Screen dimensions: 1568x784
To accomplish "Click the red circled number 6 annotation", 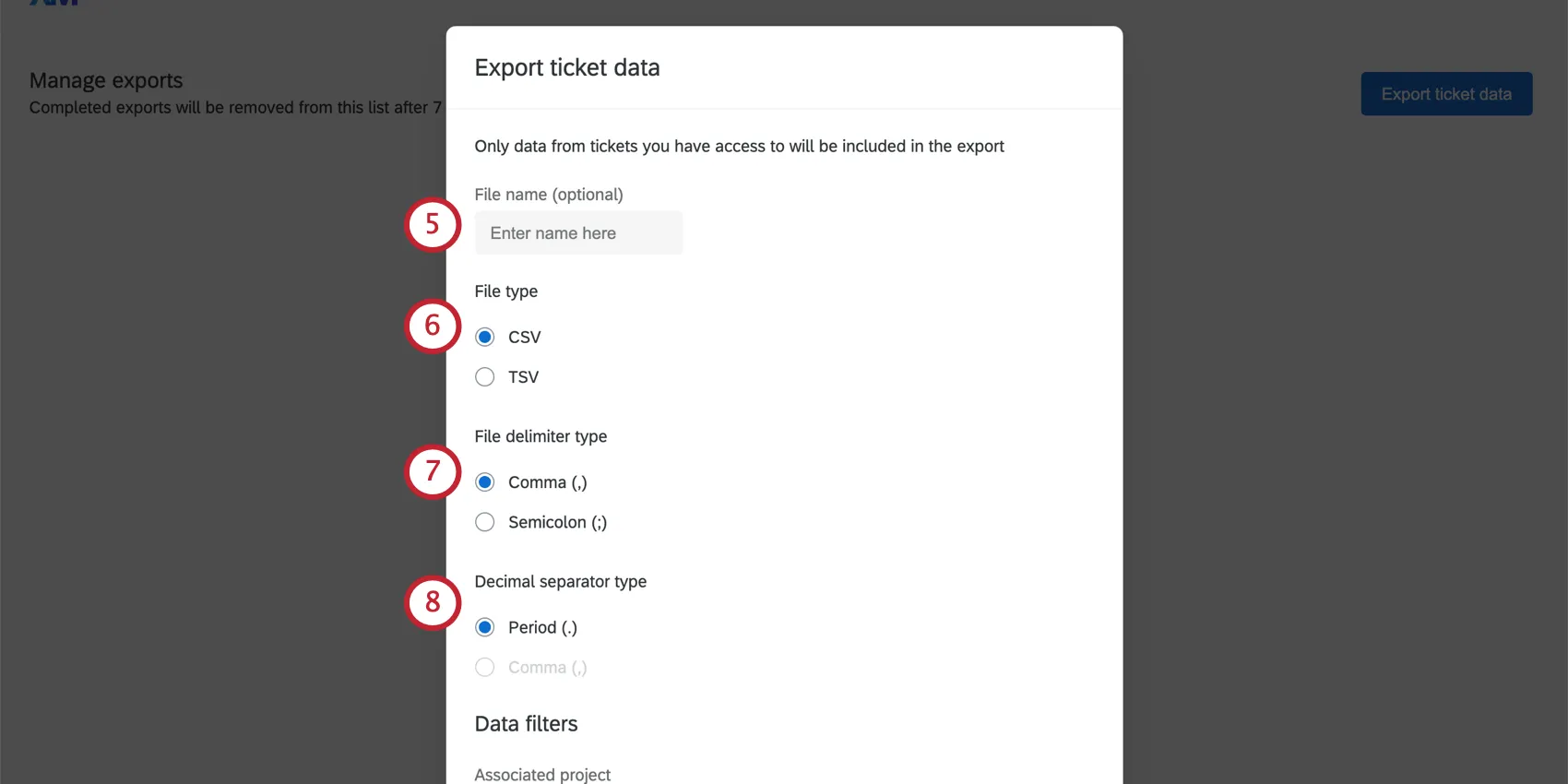I will point(433,327).
